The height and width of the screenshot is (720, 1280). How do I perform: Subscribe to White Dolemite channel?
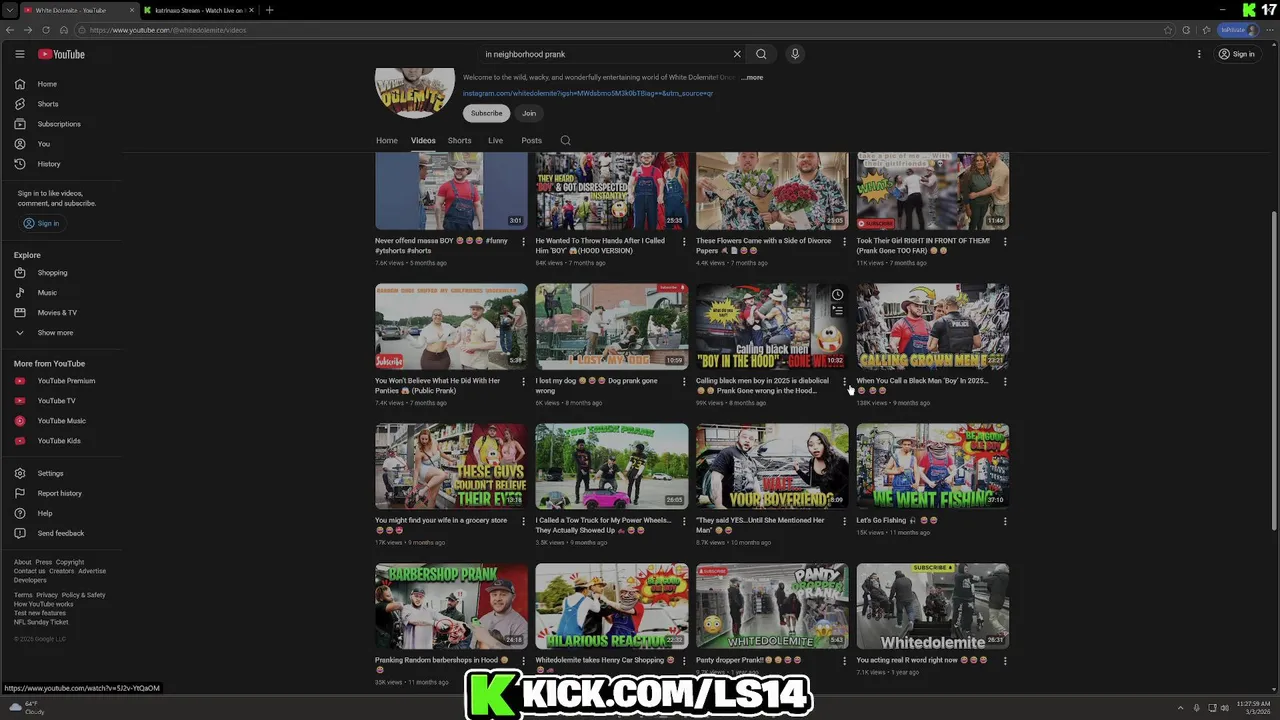[x=487, y=113]
